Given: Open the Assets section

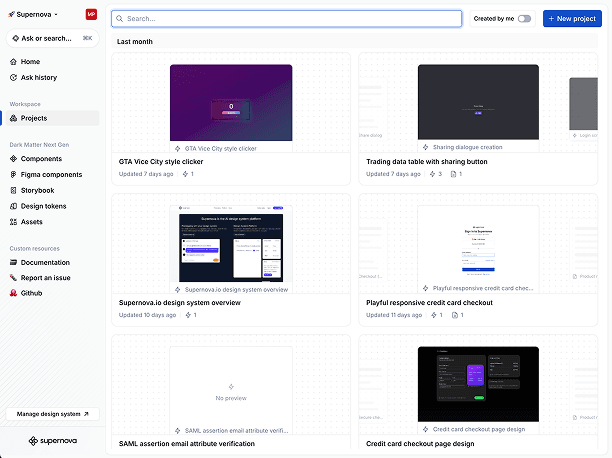Looking at the screenshot, I should 31,221.
